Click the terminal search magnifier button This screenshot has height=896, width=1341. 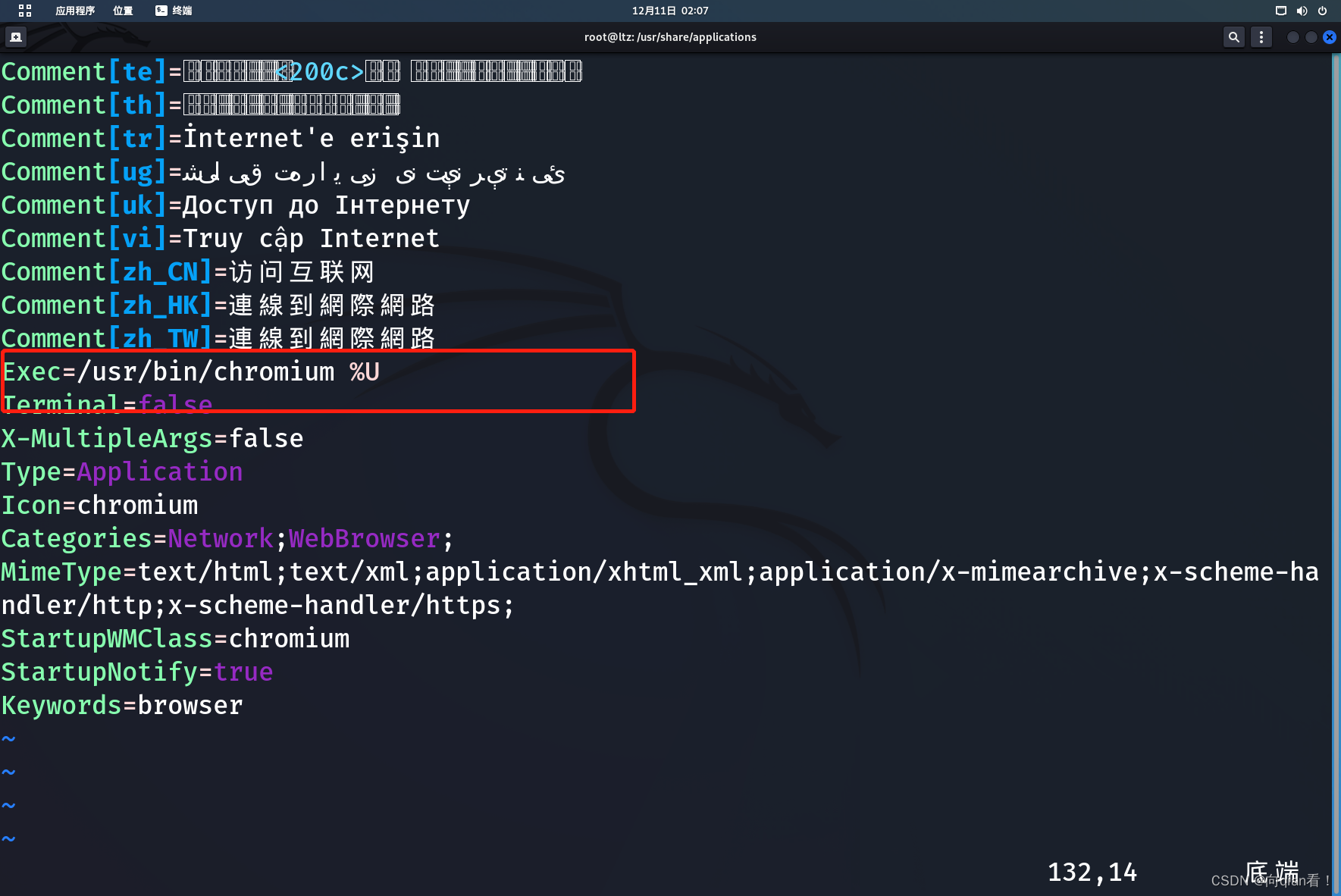[1234, 36]
